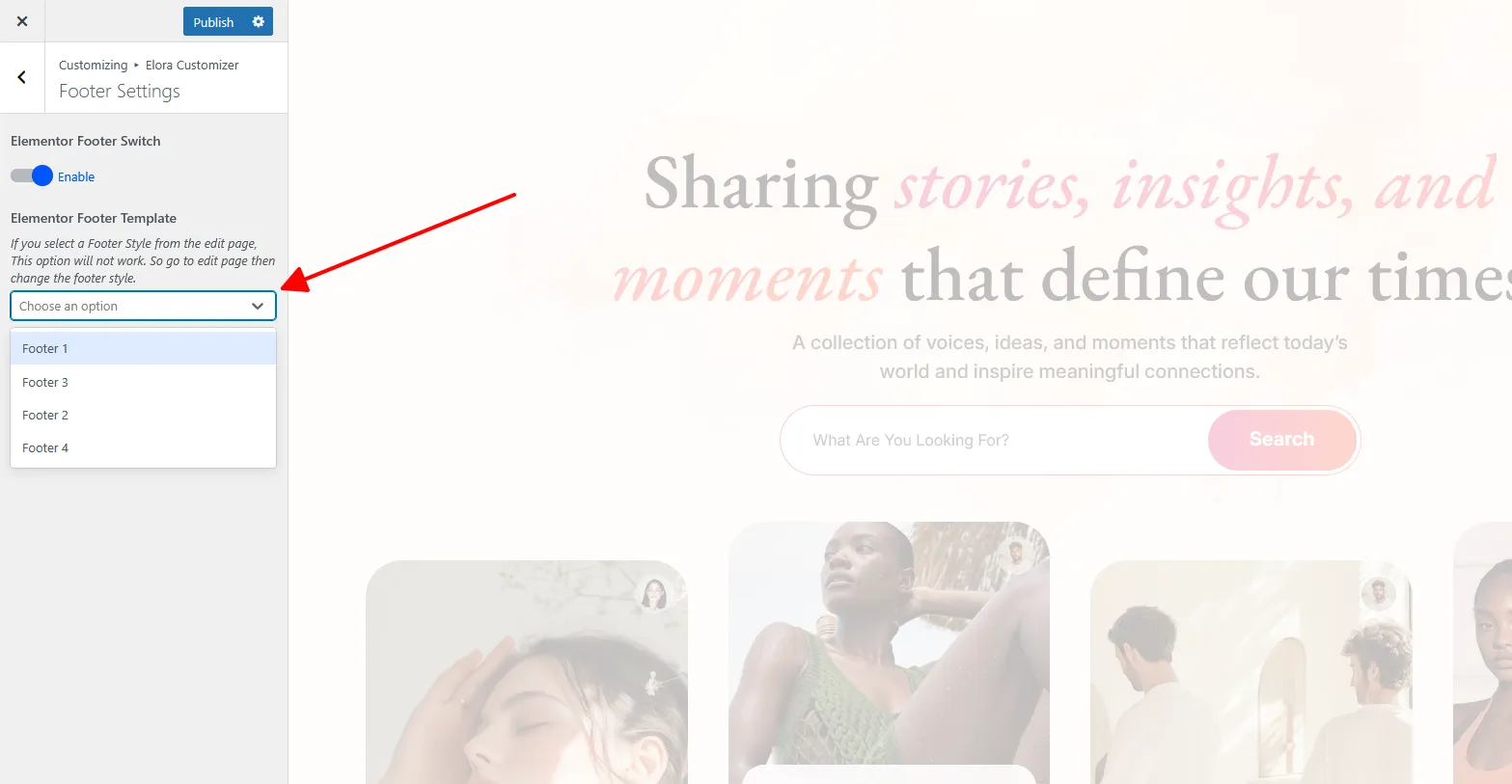
Task: Go back using the left chevron arrow
Action: (22, 77)
